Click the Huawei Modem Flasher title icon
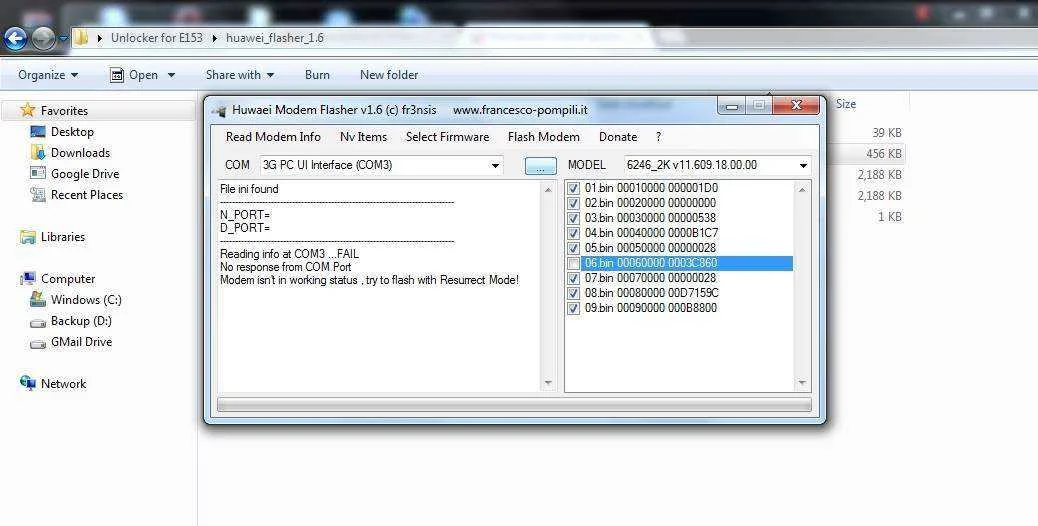The width and height of the screenshot is (1038, 526). [218, 110]
